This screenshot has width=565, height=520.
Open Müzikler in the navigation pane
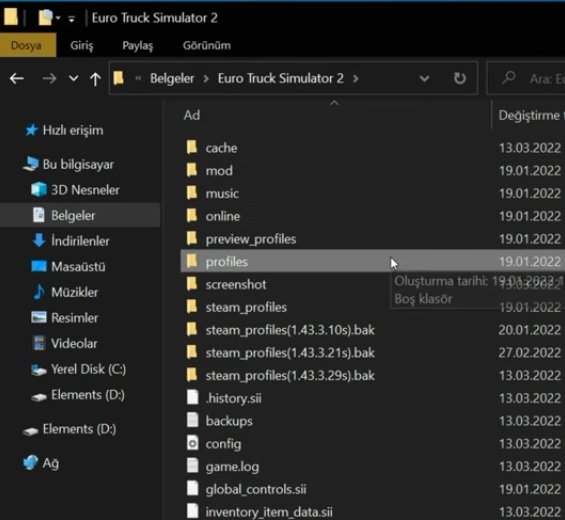click(74, 292)
